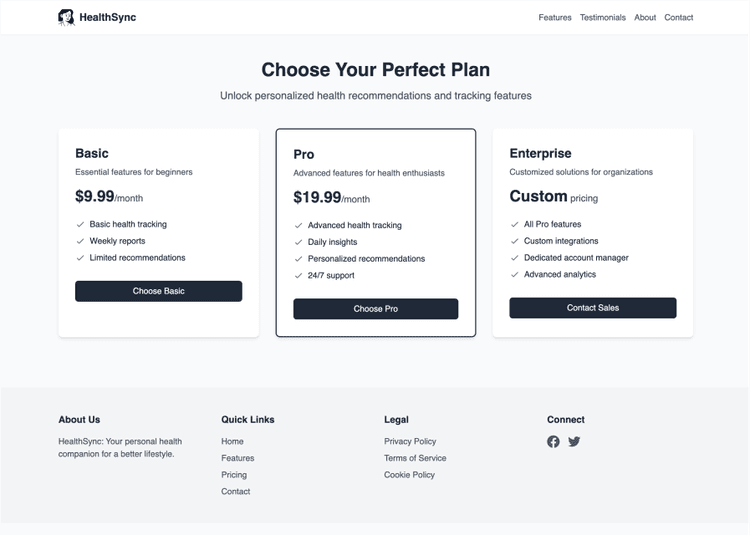Click the HealthSync brand name text
This screenshot has height=535, width=750.
click(x=108, y=17)
